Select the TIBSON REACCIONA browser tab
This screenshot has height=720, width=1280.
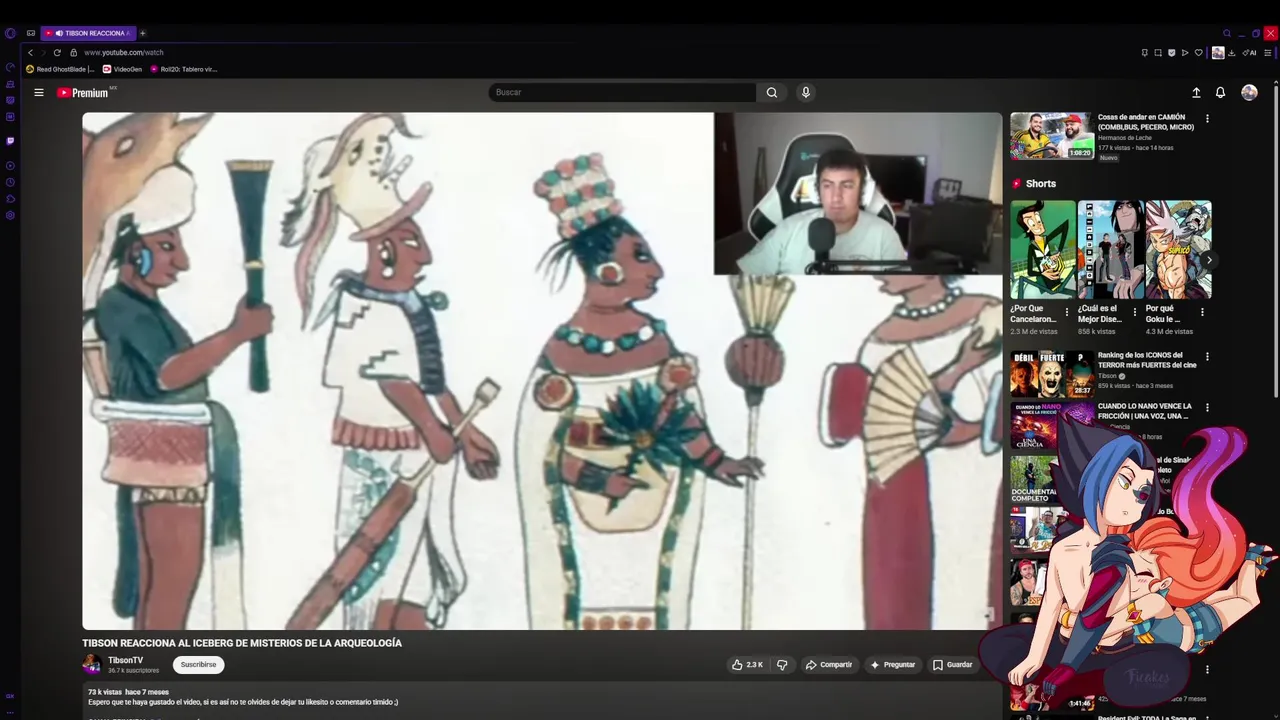pos(88,33)
